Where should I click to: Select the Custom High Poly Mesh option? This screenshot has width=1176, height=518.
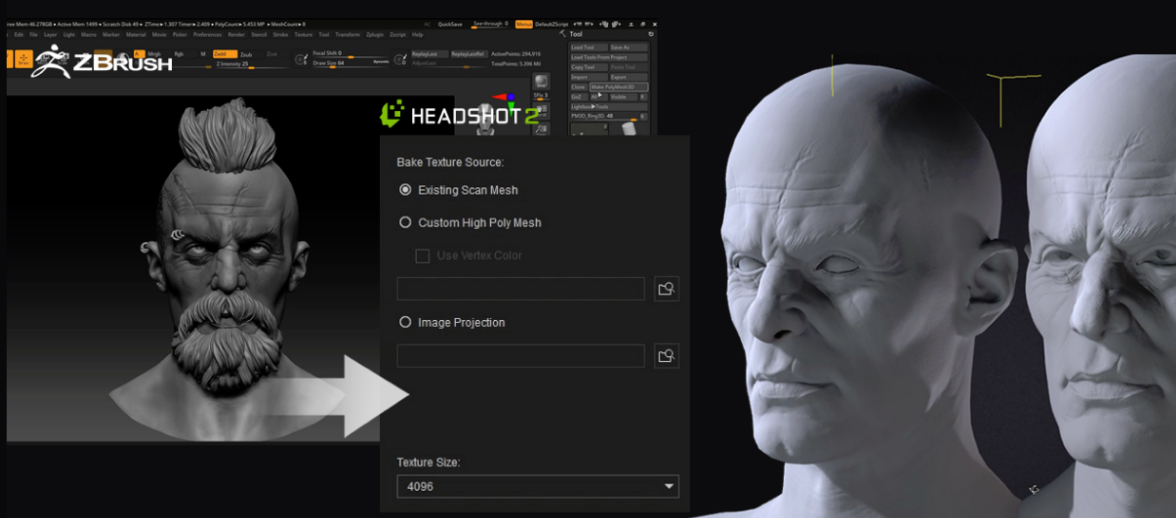405,222
